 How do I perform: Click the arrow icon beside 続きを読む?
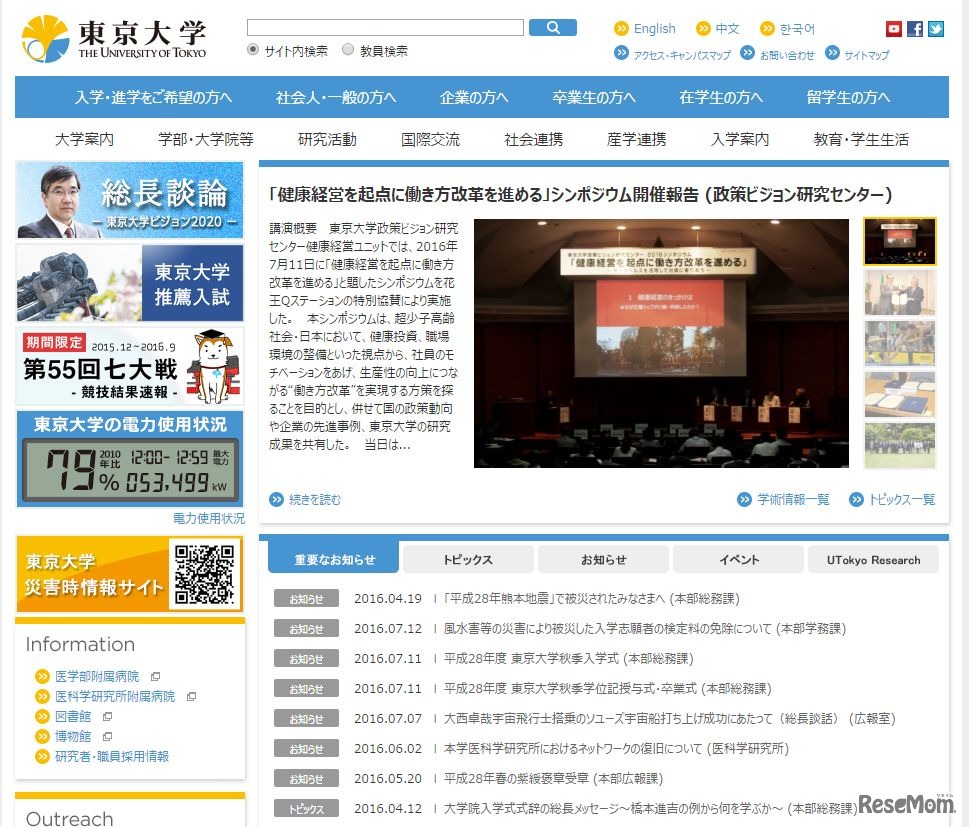point(276,499)
